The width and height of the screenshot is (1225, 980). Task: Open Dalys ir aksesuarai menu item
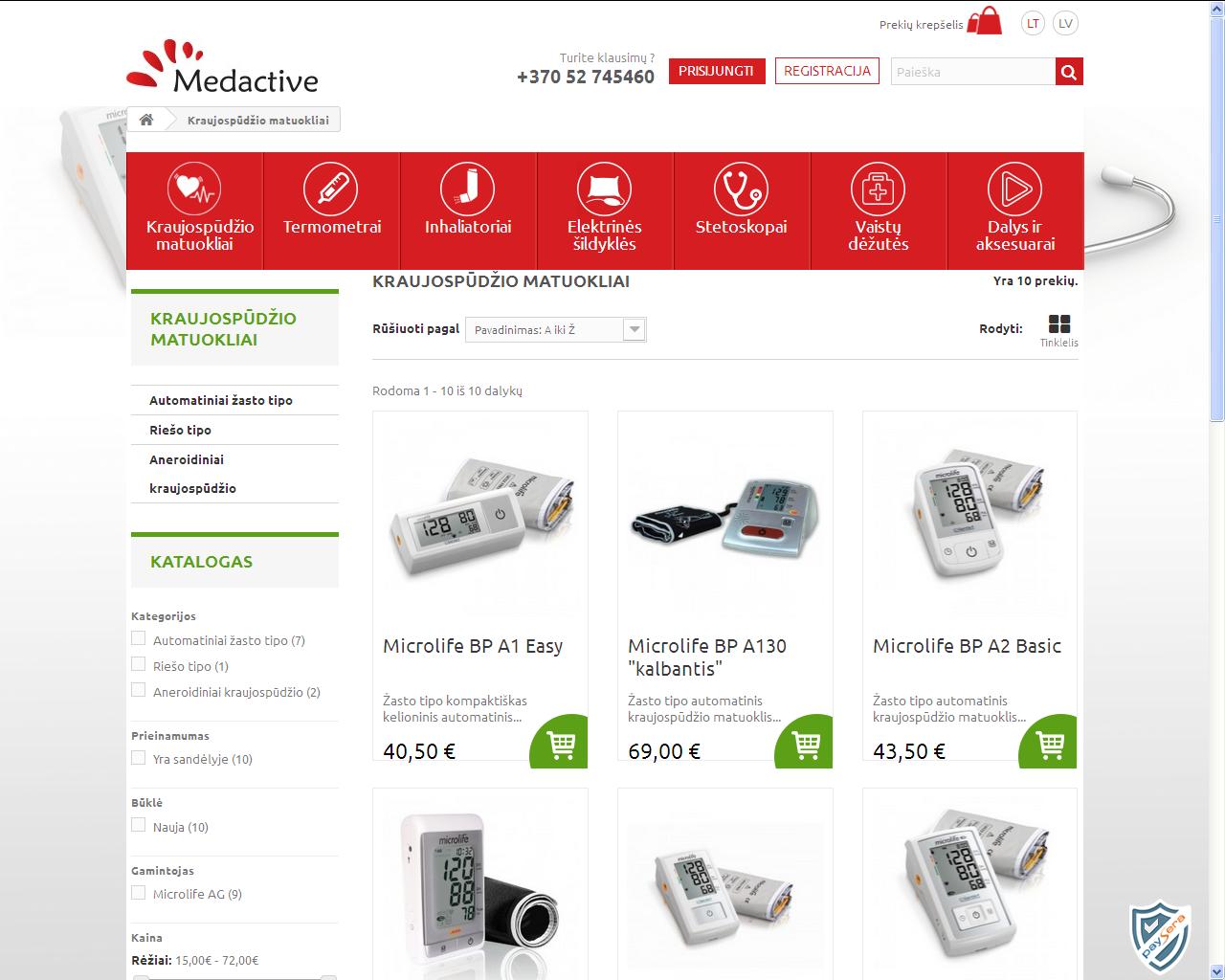(x=1015, y=211)
